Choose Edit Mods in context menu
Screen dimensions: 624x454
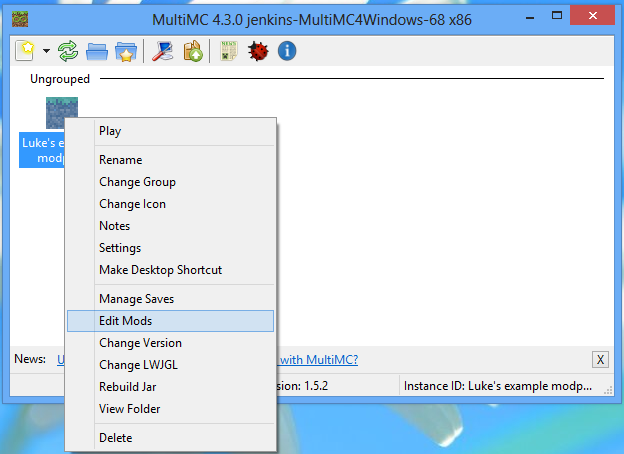pyautogui.click(x=125, y=321)
